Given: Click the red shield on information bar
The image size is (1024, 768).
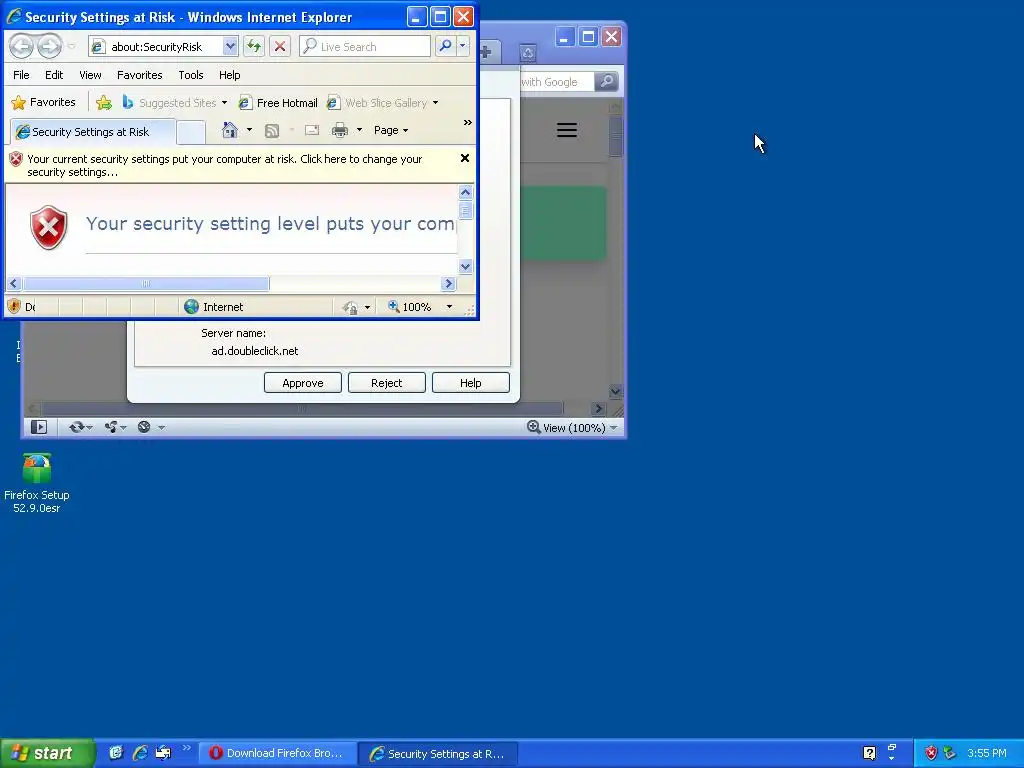Looking at the screenshot, I should click(16, 159).
